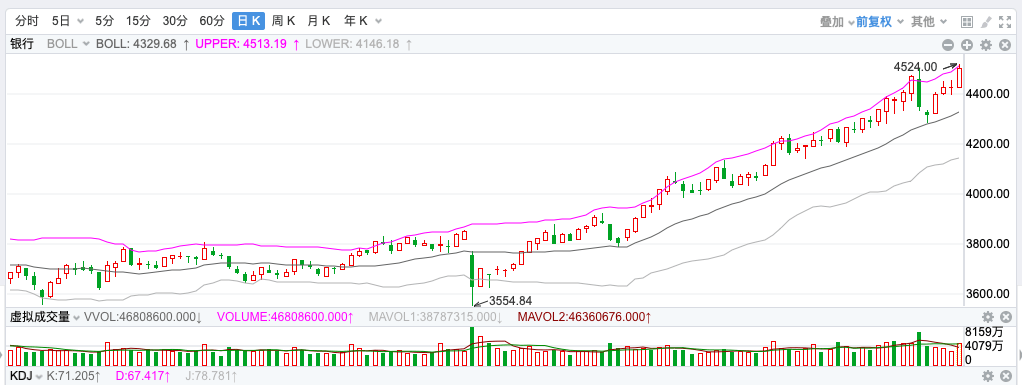Image resolution: width=1022 pixels, height=385 pixels.
Task: Select the 60分 timeframe
Action: click(212, 21)
